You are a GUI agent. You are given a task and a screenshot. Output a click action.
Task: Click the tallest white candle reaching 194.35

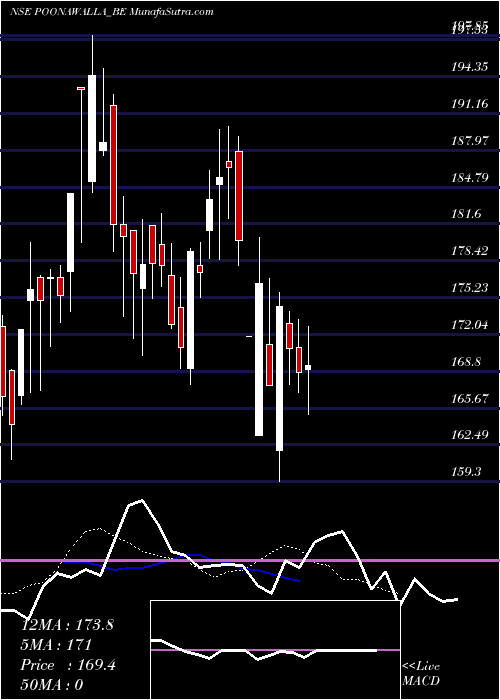pyautogui.click(x=92, y=128)
